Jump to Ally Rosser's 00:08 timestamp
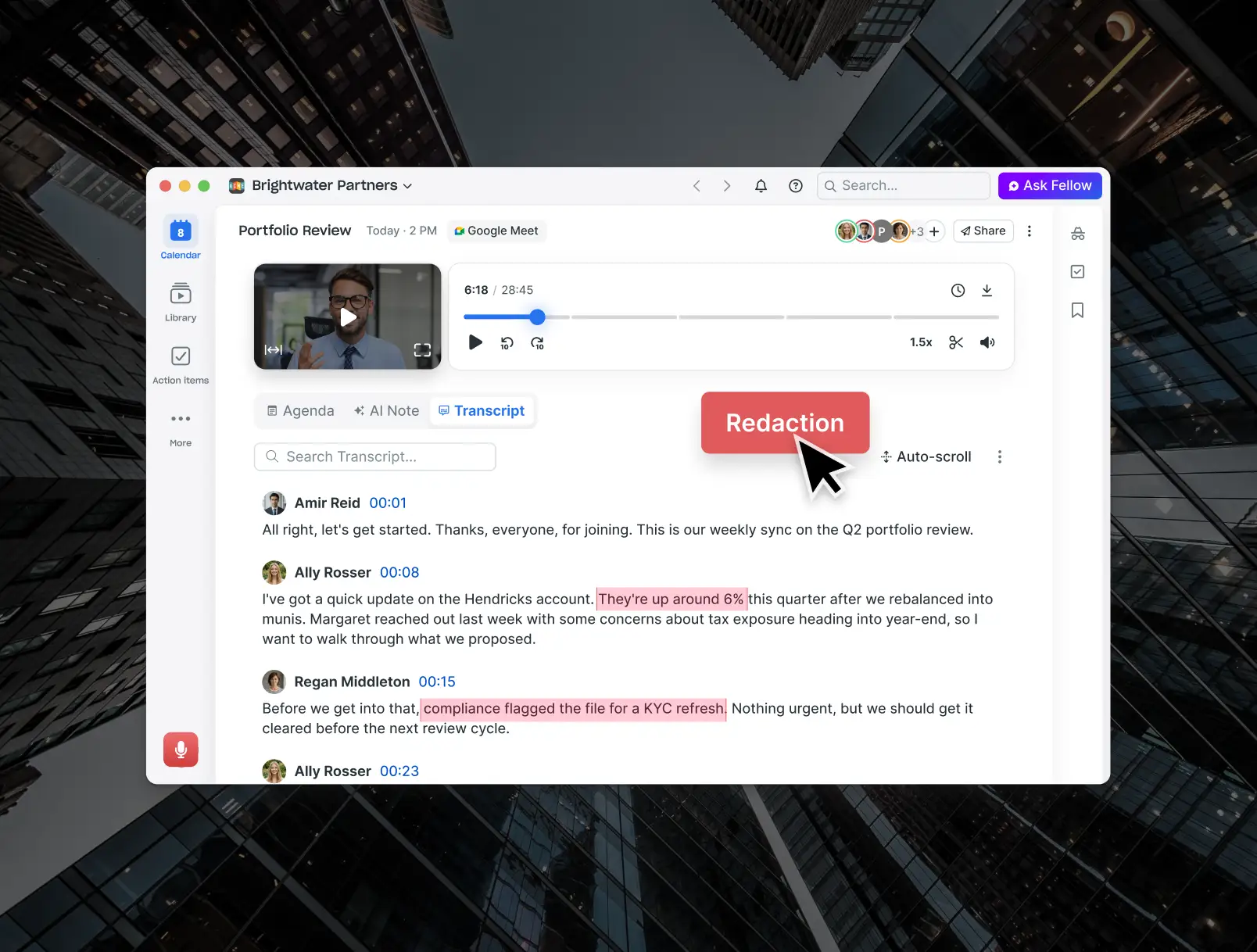The width and height of the screenshot is (1257, 952). click(x=399, y=573)
